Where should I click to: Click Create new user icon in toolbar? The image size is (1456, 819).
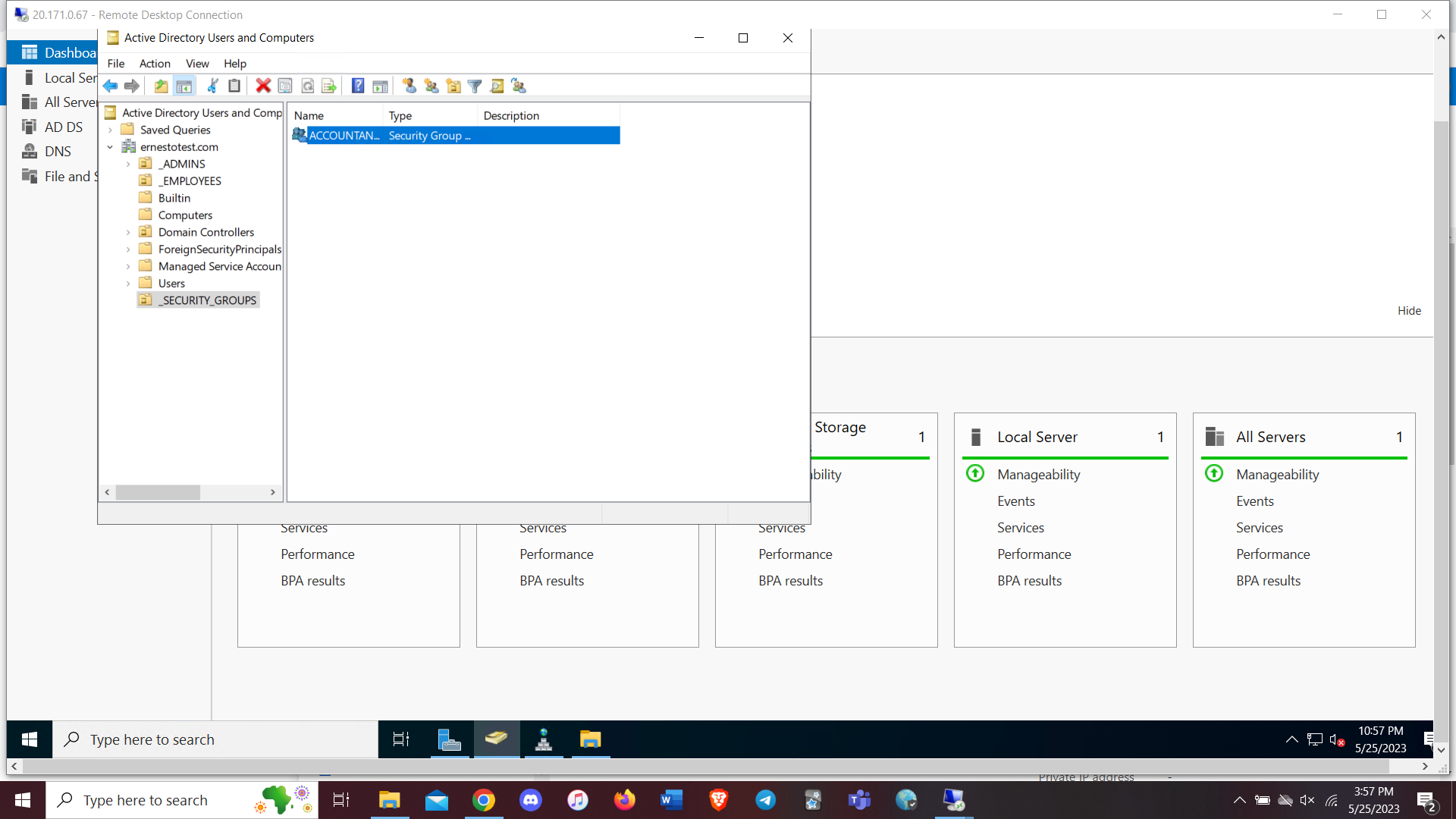pyautogui.click(x=409, y=86)
